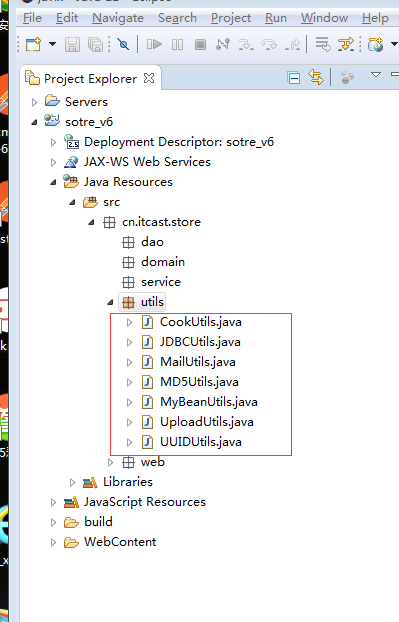Viewport: 399px width, 622px height.
Task: Click the New Dynamic Web Project icon
Action: (376, 44)
